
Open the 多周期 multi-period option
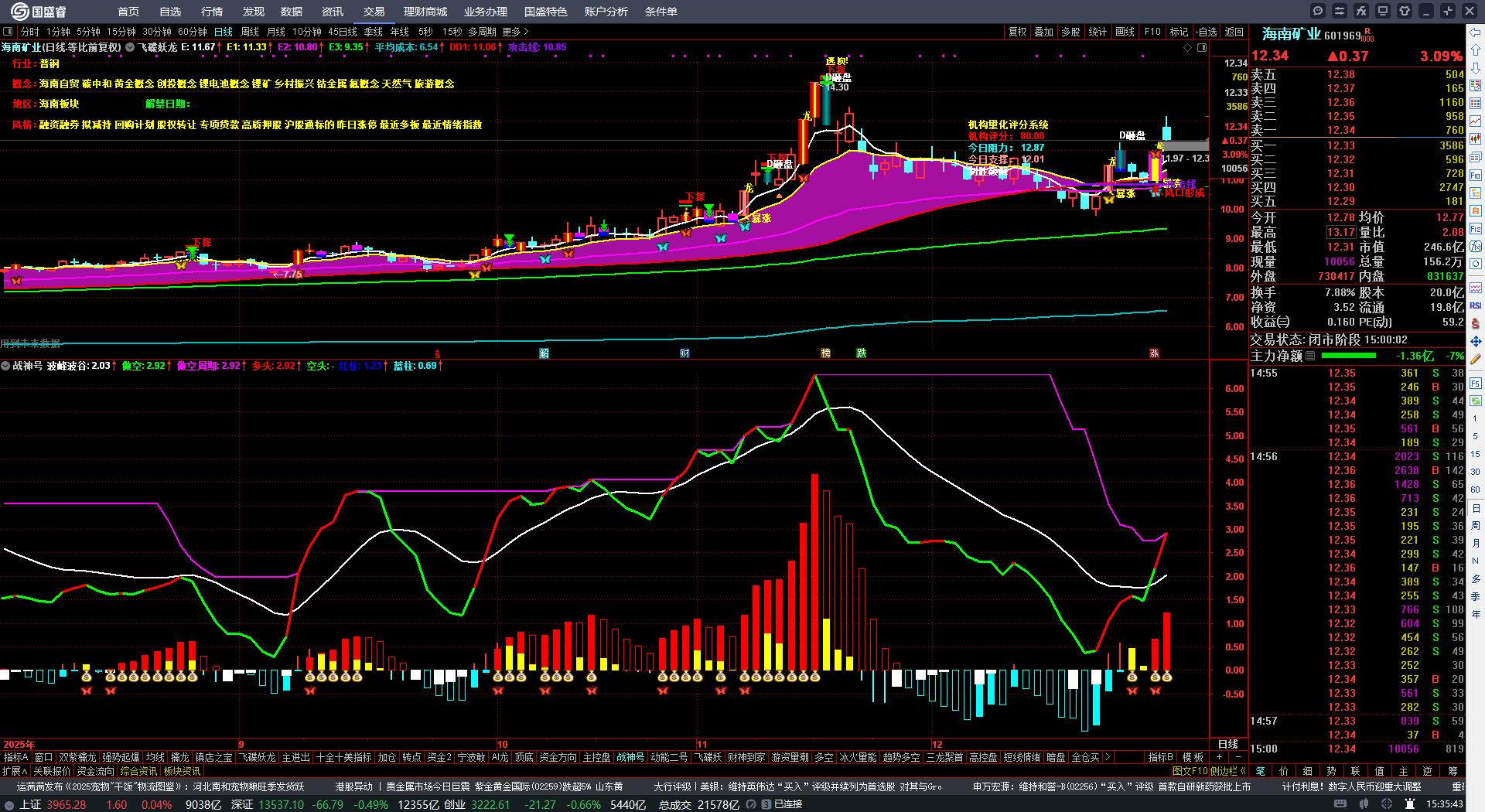(482, 32)
